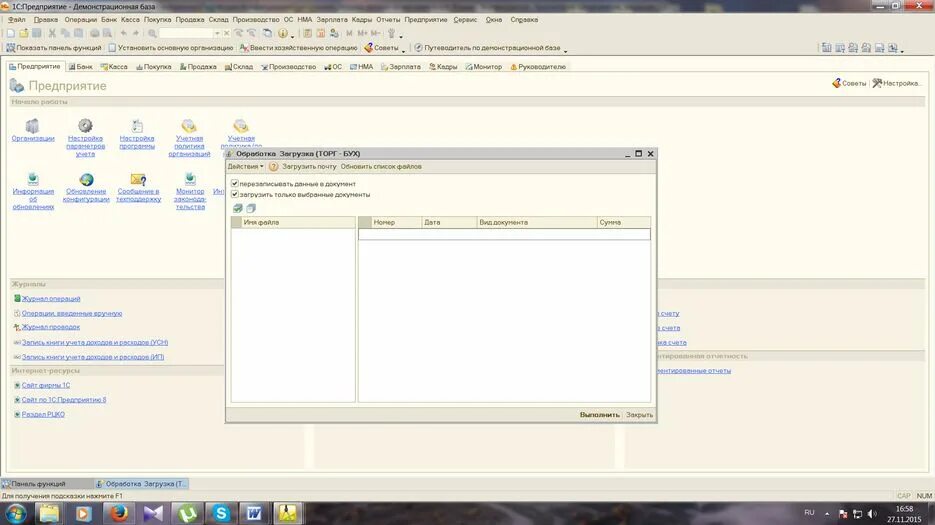Open the search field dropdown arrow in toolbar
The image size is (935, 525).
coord(217,33)
